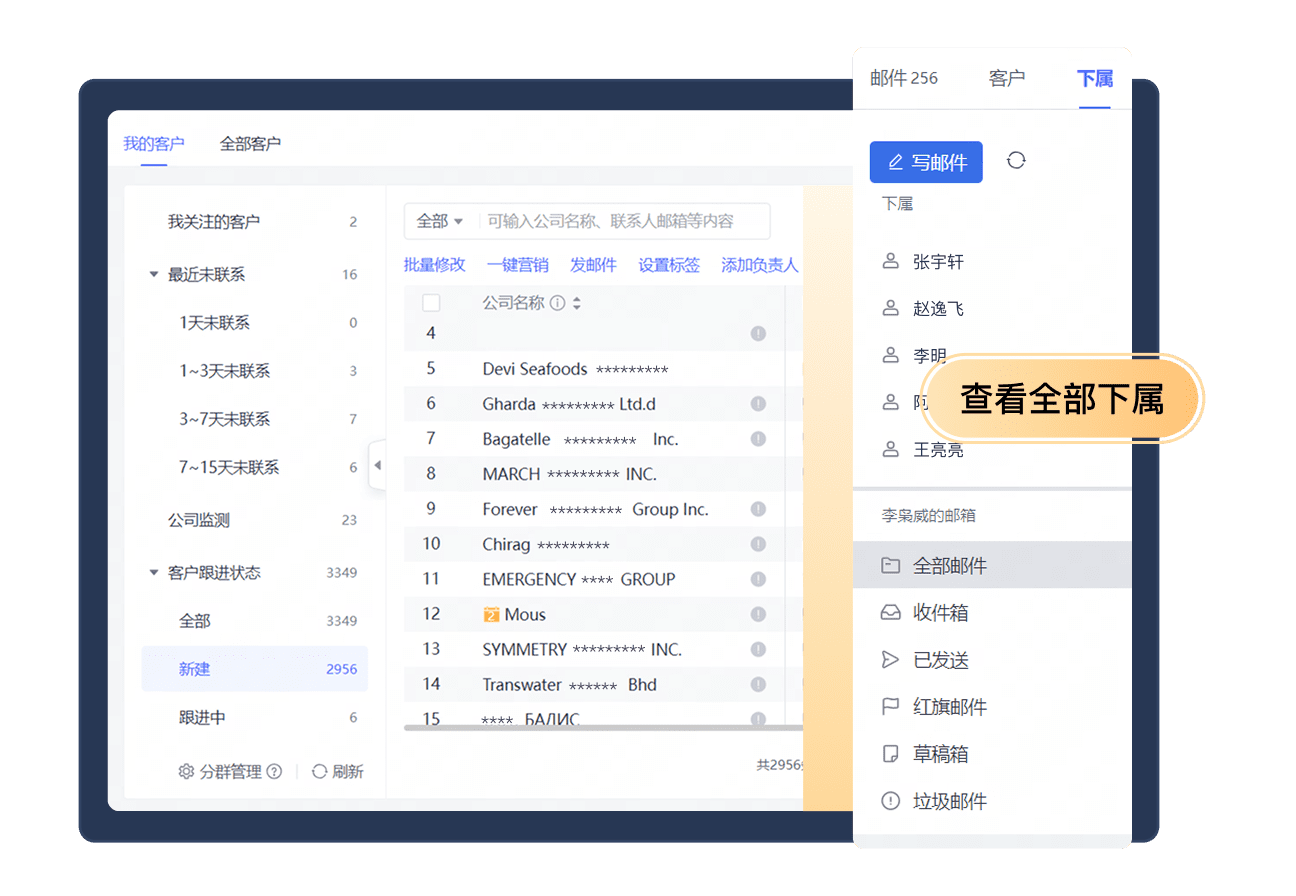Click the 全部邮件 folder icon
Image resolution: width=1296 pixels, height=896 pixels.
891,564
